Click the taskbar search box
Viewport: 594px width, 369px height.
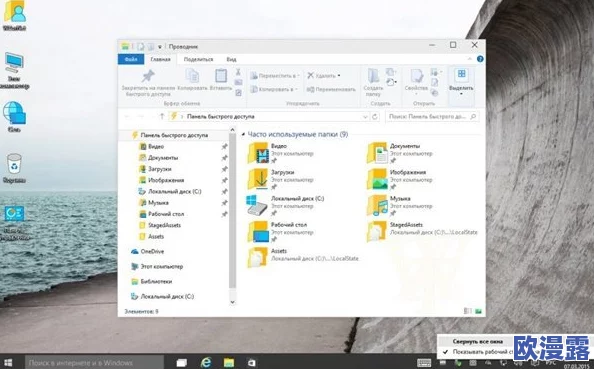pos(95,363)
